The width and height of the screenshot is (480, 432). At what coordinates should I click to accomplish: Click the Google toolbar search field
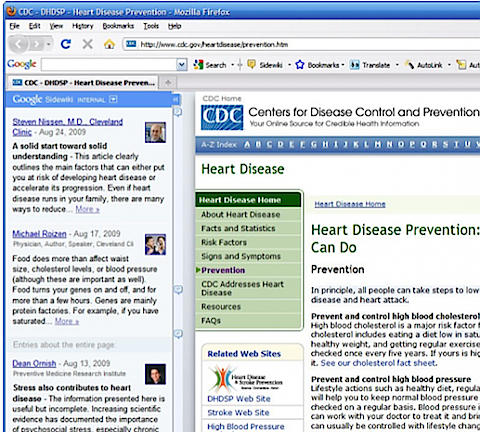click(109, 65)
